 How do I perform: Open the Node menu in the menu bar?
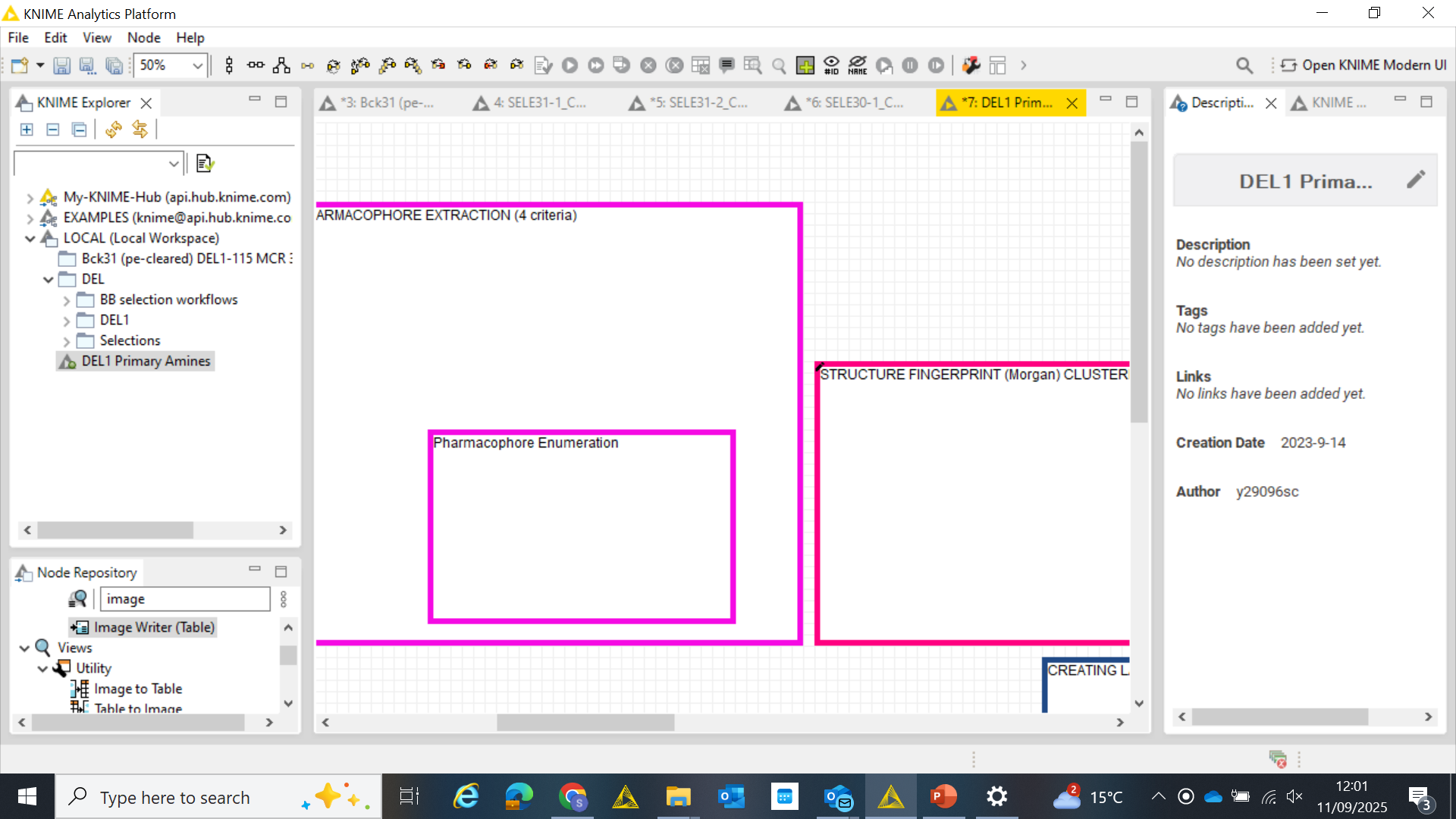(143, 37)
